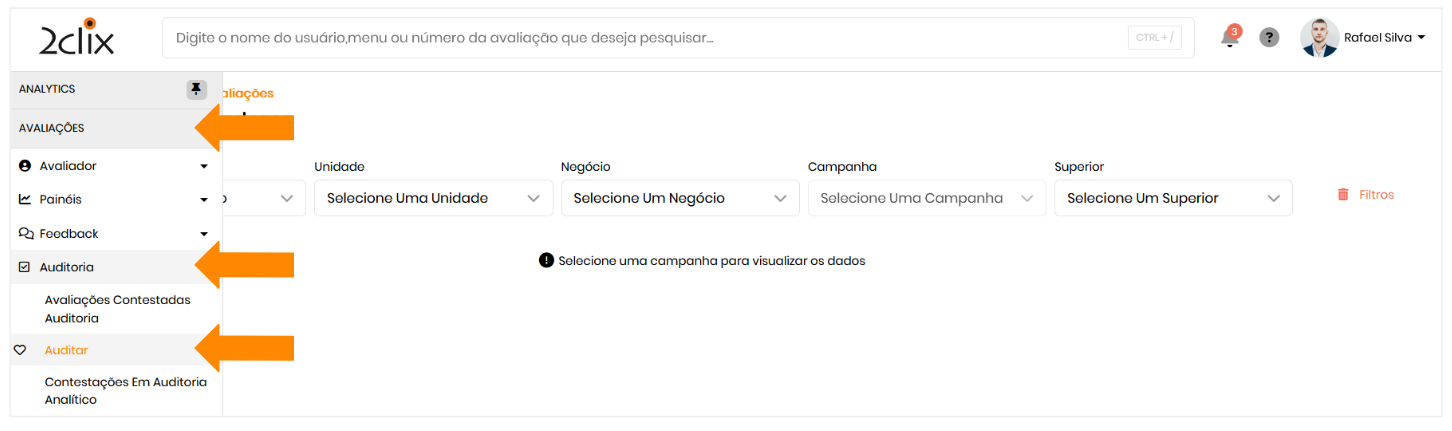
Task: Select the Analytics menu section
Action: 47,89
